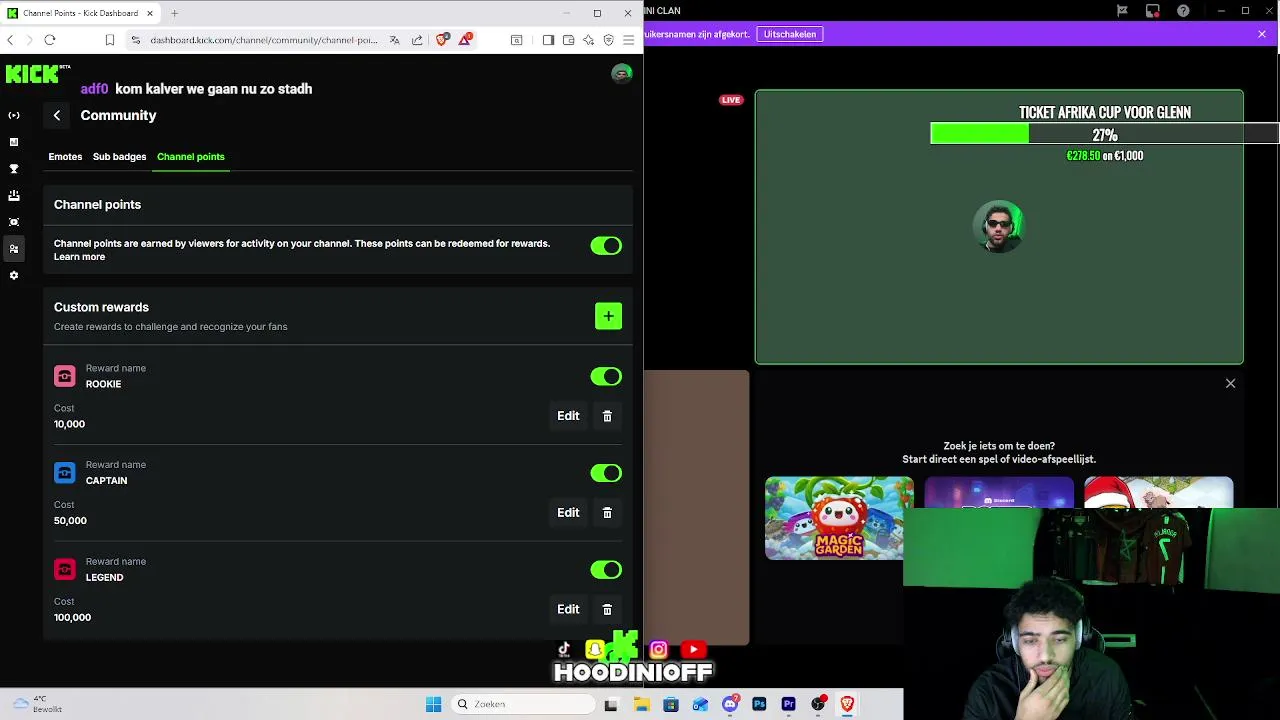Click the flag icon in Discord title bar
The width and height of the screenshot is (1280, 720).
(1122, 11)
